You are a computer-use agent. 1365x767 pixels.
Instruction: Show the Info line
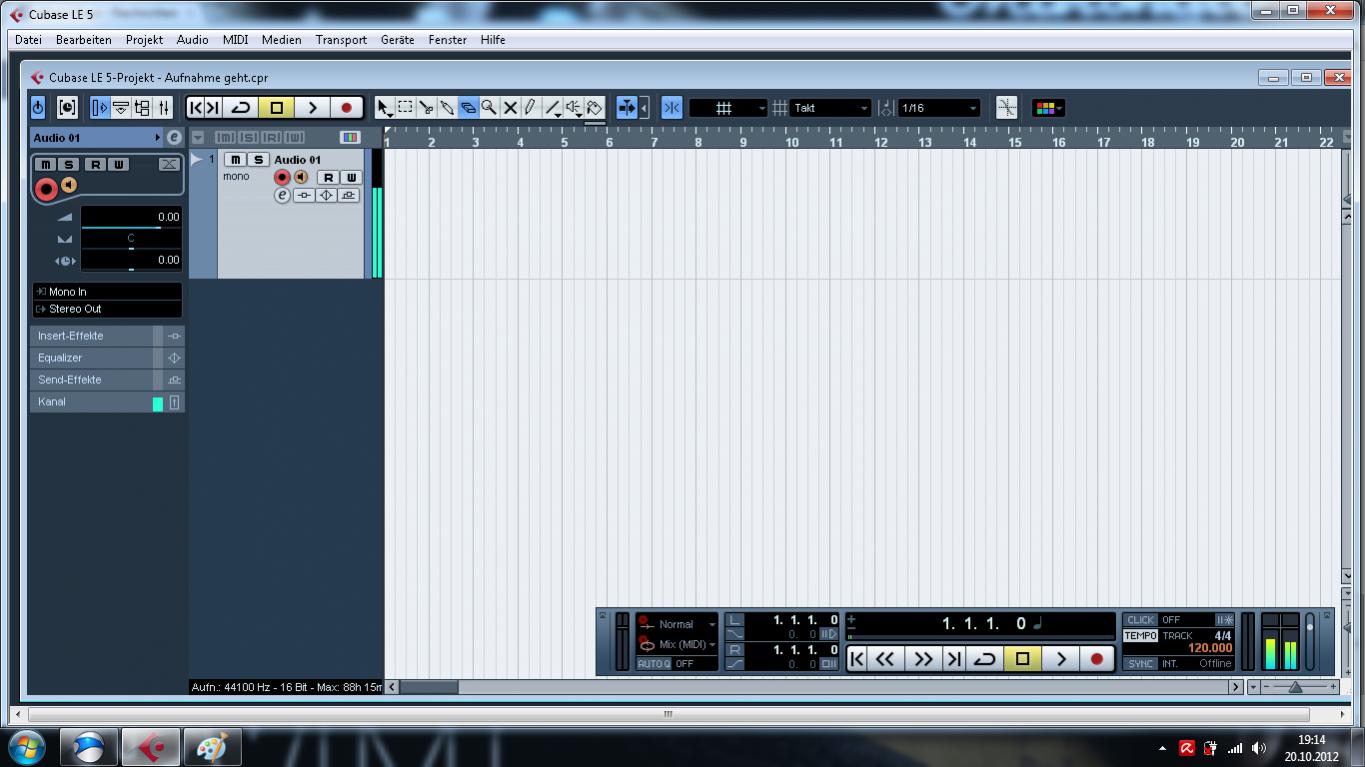tap(120, 108)
